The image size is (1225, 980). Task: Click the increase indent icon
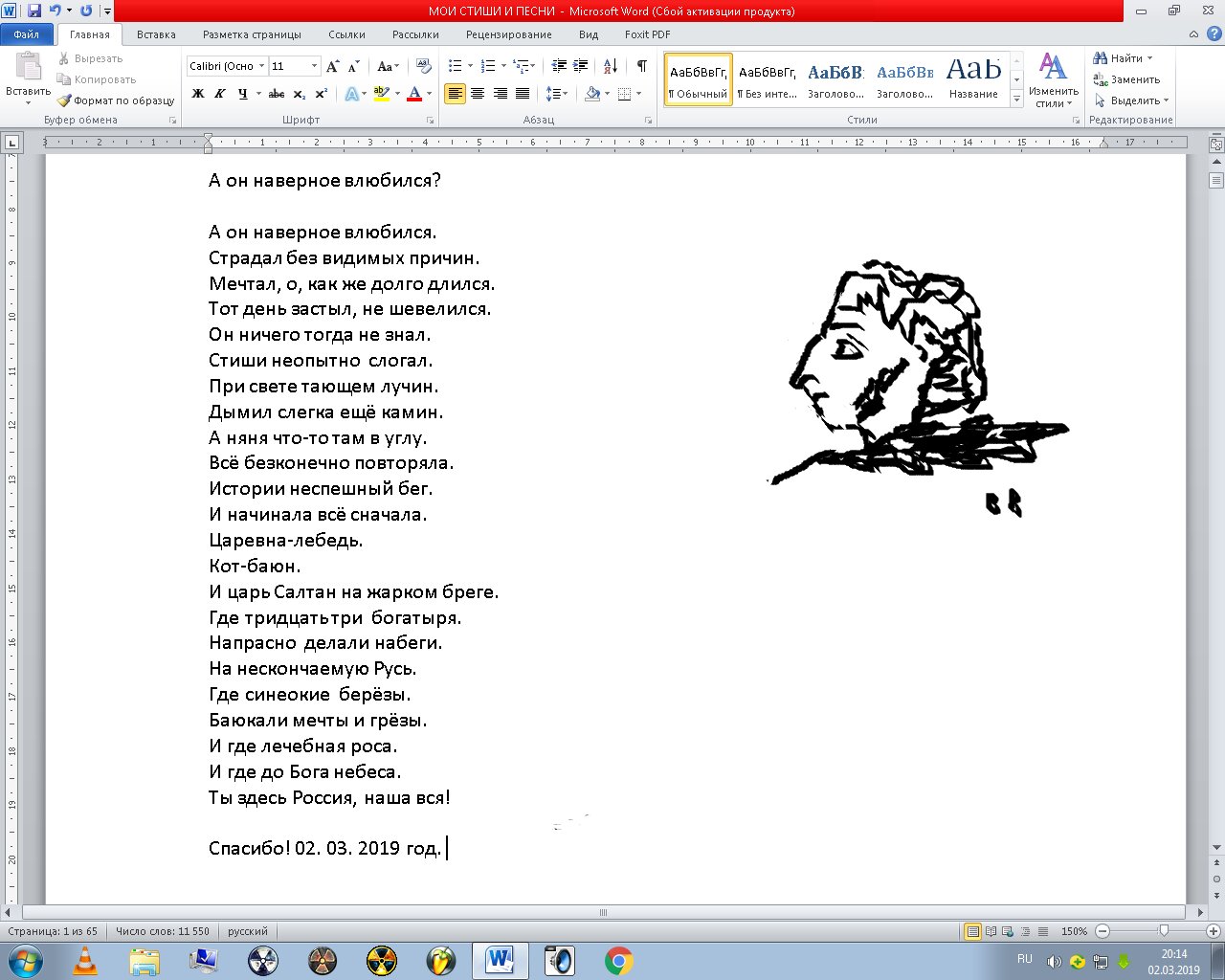tap(580, 66)
